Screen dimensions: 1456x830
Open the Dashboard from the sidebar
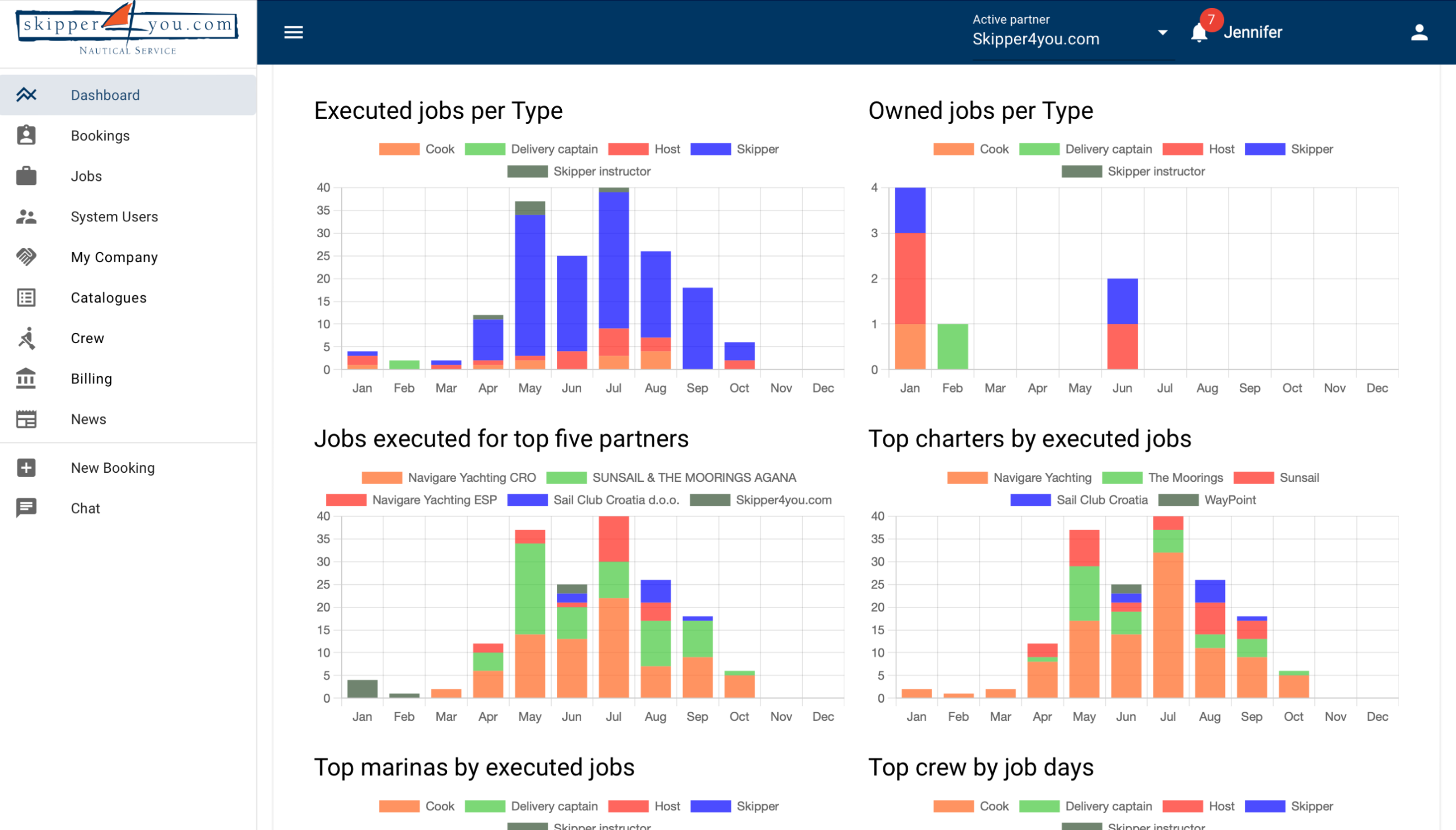[x=105, y=94]
